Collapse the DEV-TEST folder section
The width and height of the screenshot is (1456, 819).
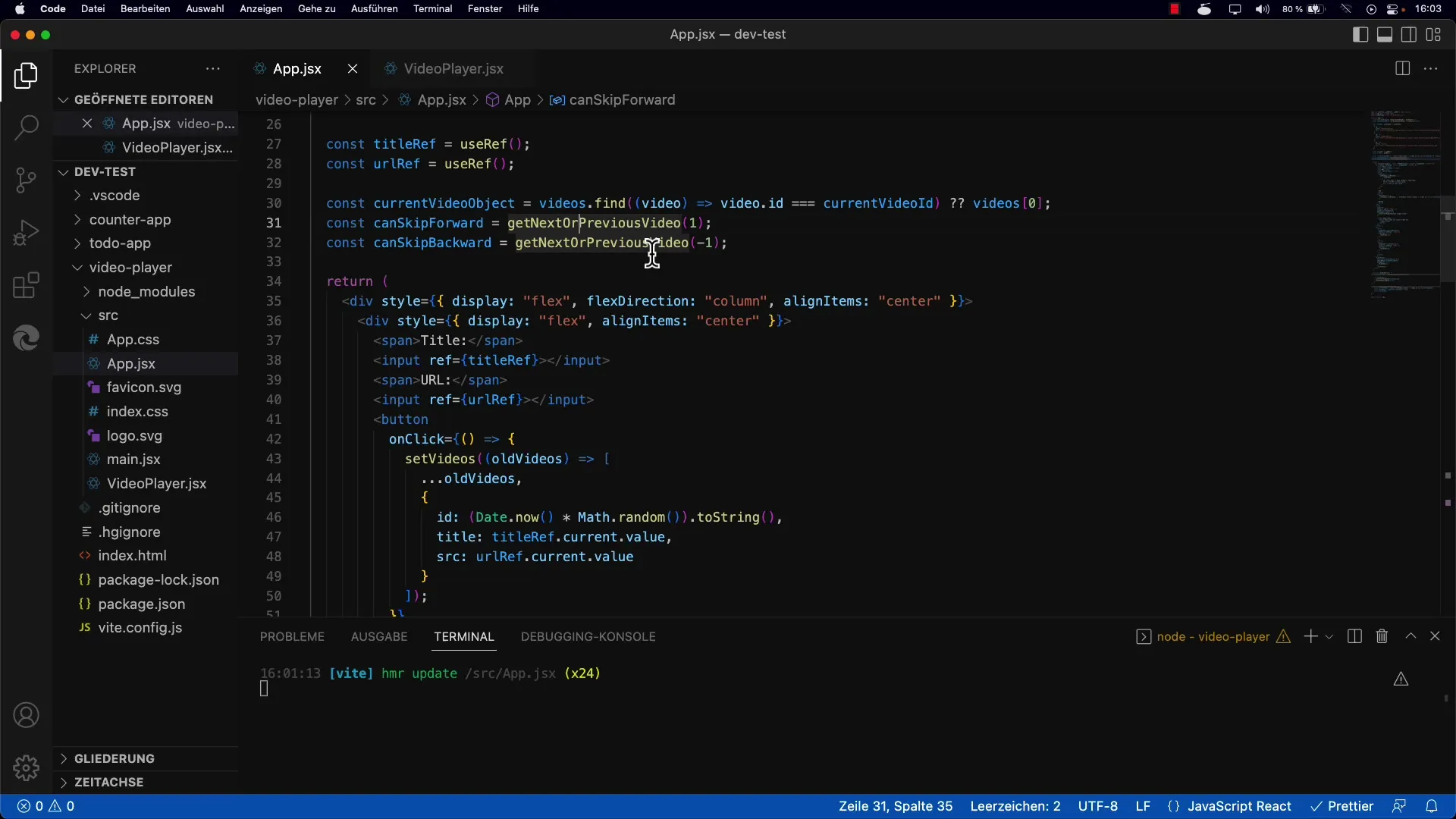tap(105, 171)
